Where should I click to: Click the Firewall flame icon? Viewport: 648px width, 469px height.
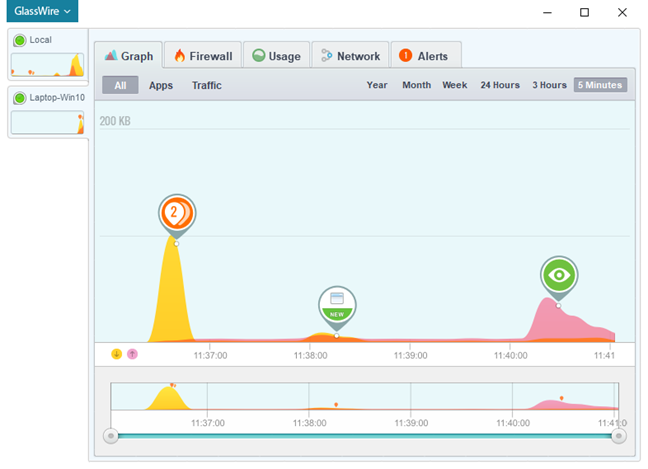[180, 55]
